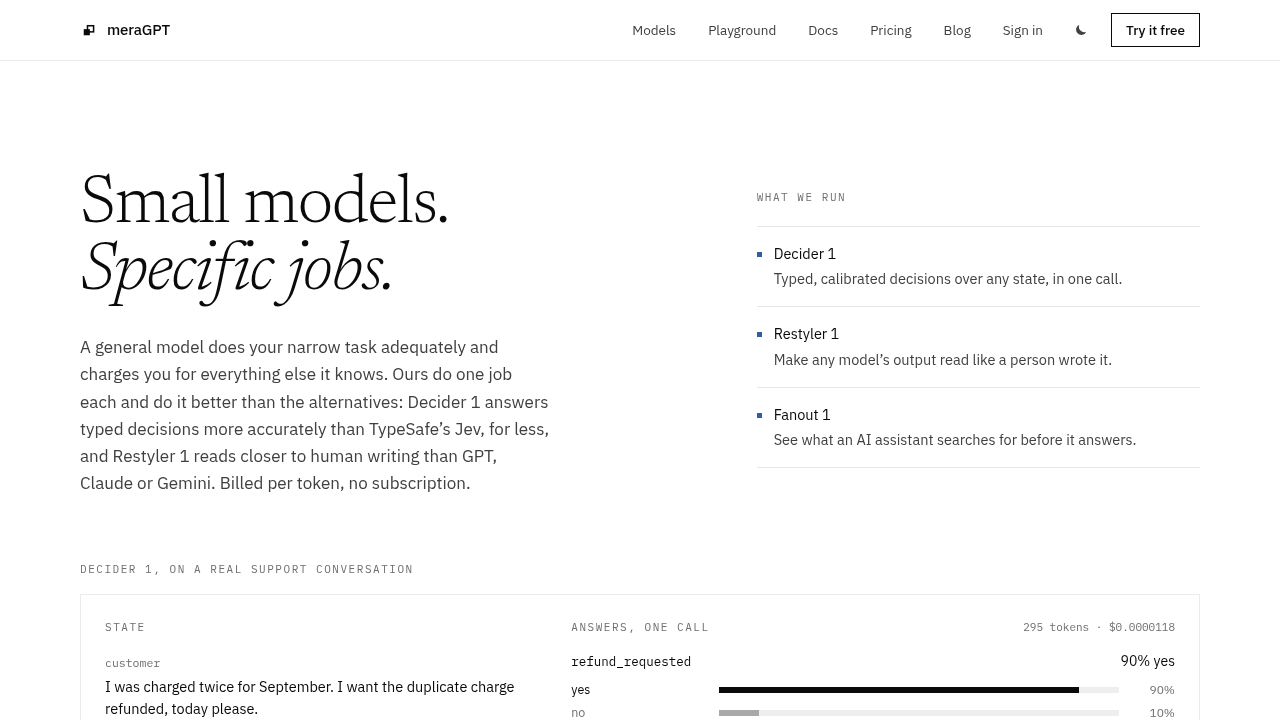This screenshot has height=720, width=1280.
Task: Toggle dark mode with the moon icon
Action: tap(1081, 30)
